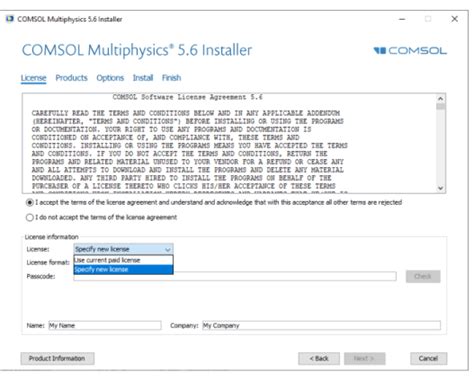The image size is (474, 380).
Task: Open the License dropdown combo box
Action: point(123,249)
